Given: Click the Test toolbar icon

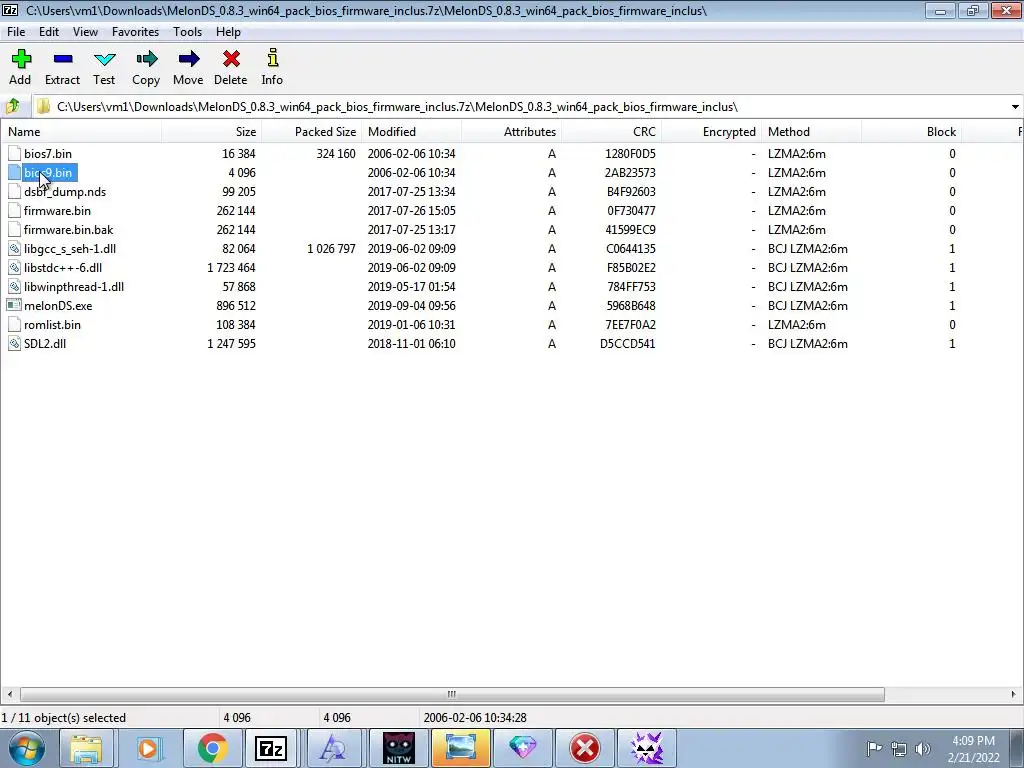Looking at the screenshot, I should (x=104, y=59).
